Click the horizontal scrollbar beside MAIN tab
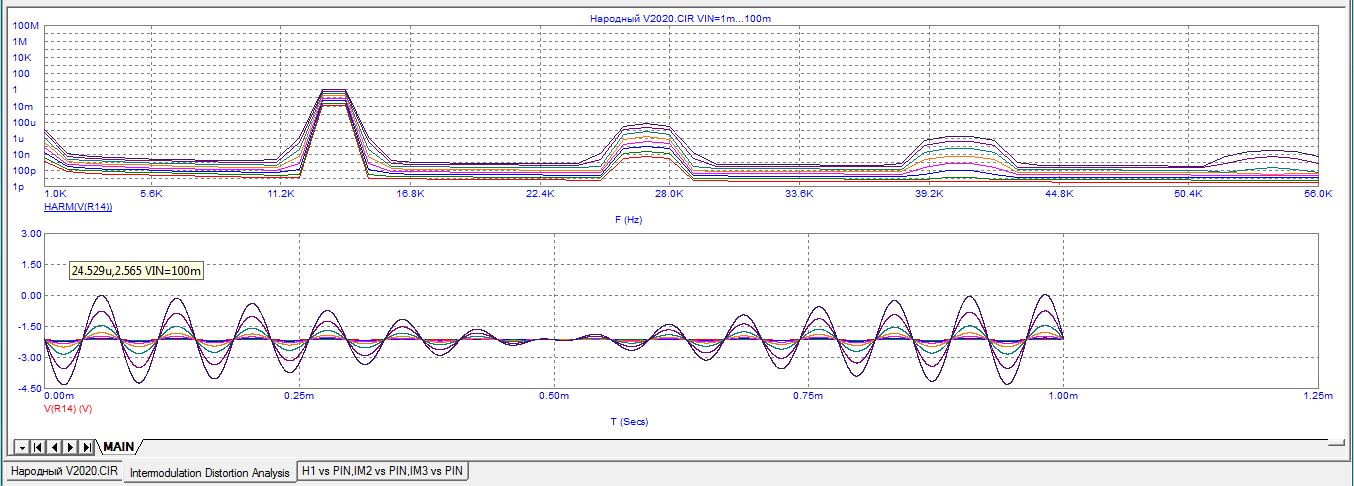 click(x=740, y=444)
